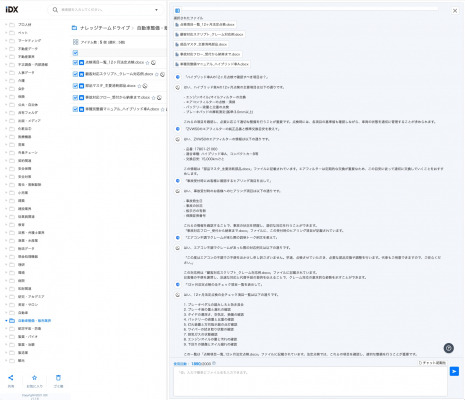This screenshot has height=400, width=465.
Task: Click the blue send message arrow button
Action: pos(454,371)
